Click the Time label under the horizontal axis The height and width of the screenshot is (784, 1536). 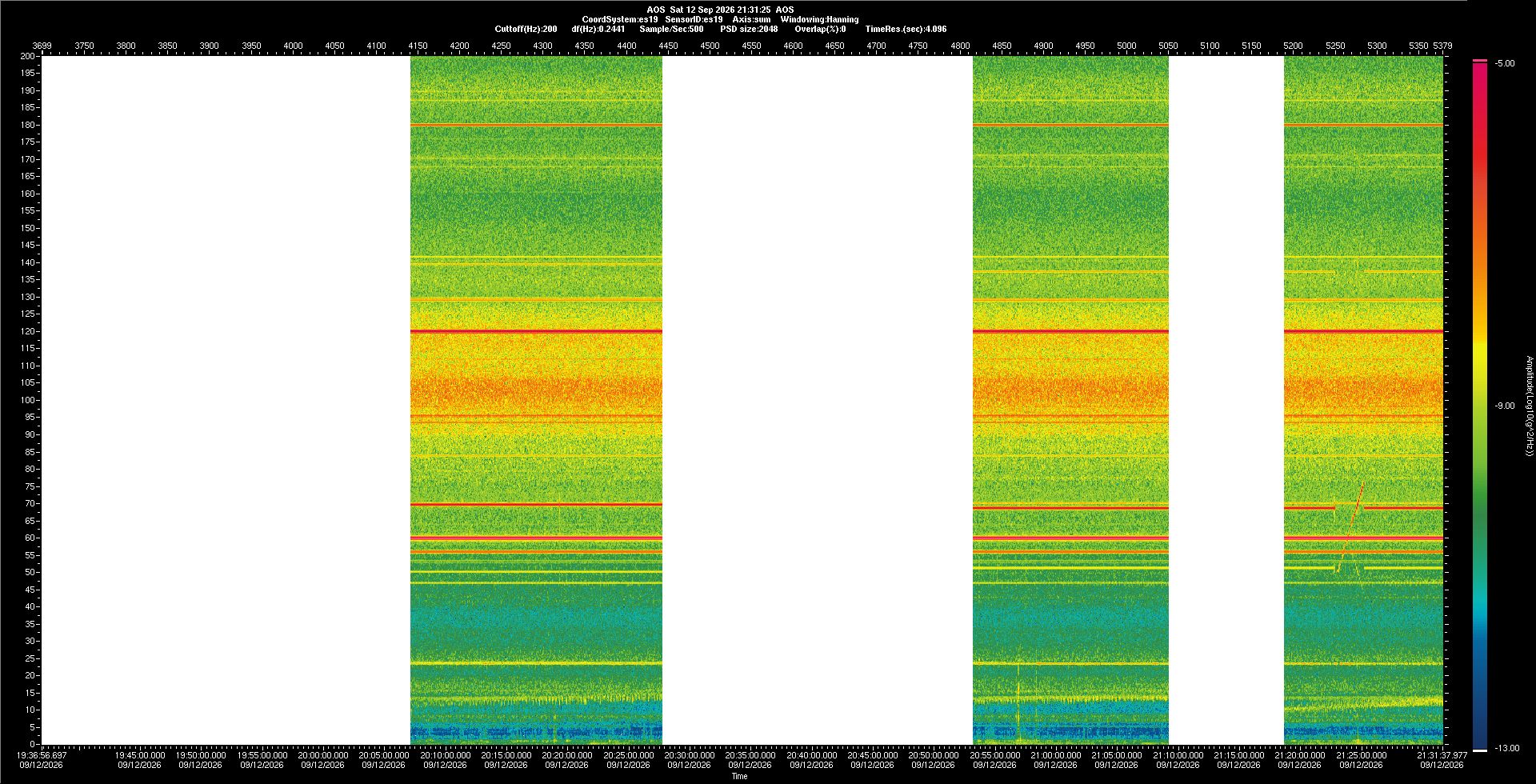pyautogui.click(x=739, y=776)
